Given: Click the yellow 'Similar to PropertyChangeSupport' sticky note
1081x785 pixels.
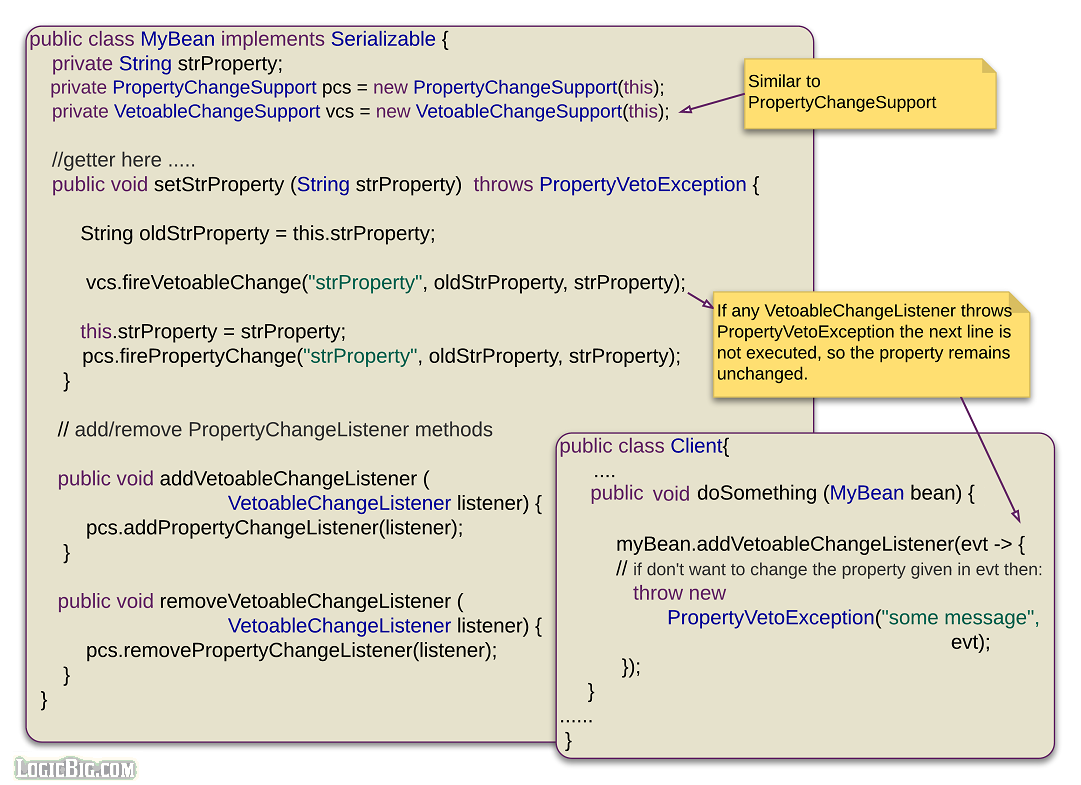Looking at the screenshot, I should point(866,92).
